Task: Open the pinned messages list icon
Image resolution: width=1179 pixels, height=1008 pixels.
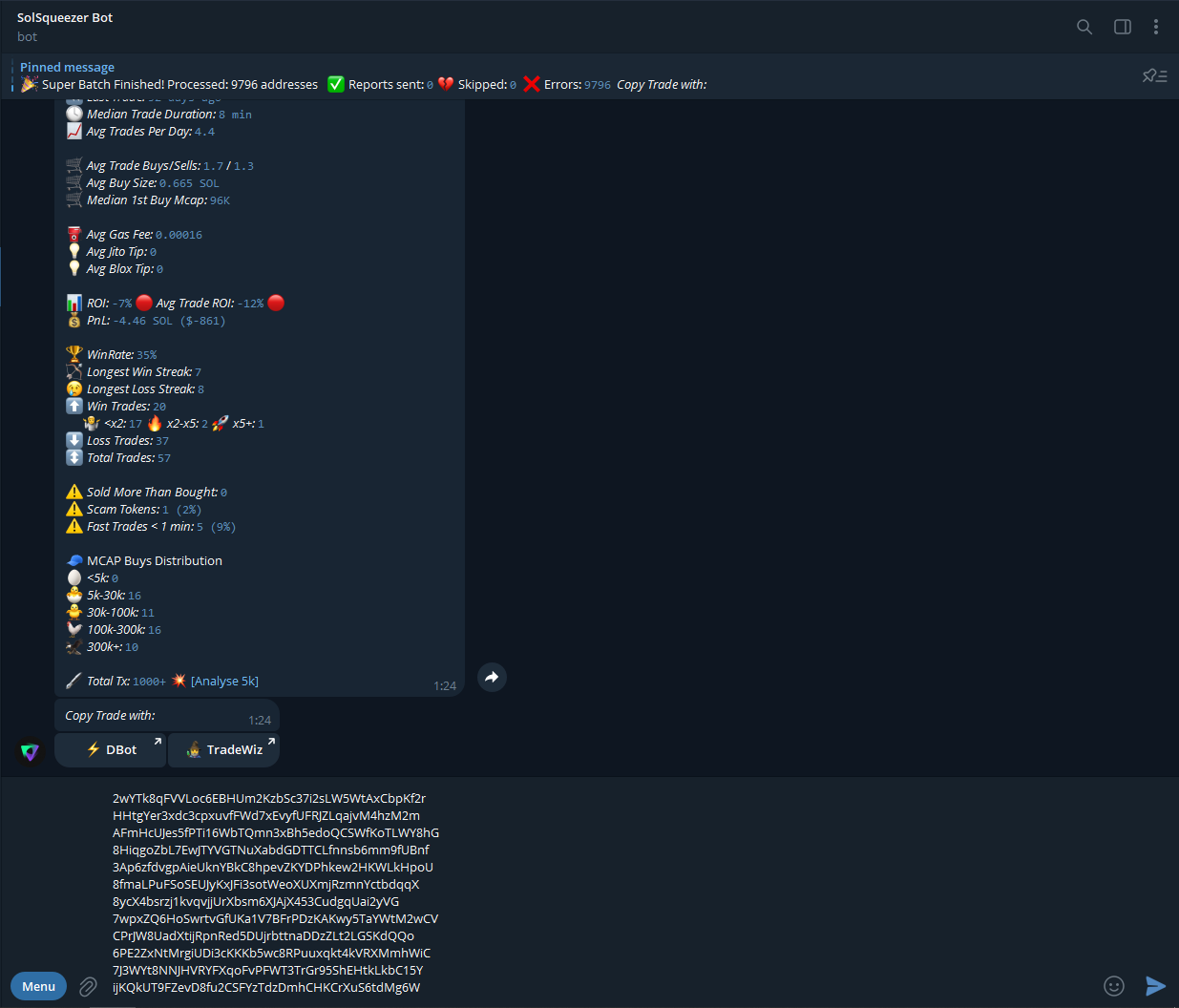Action: pos(1154,75)
